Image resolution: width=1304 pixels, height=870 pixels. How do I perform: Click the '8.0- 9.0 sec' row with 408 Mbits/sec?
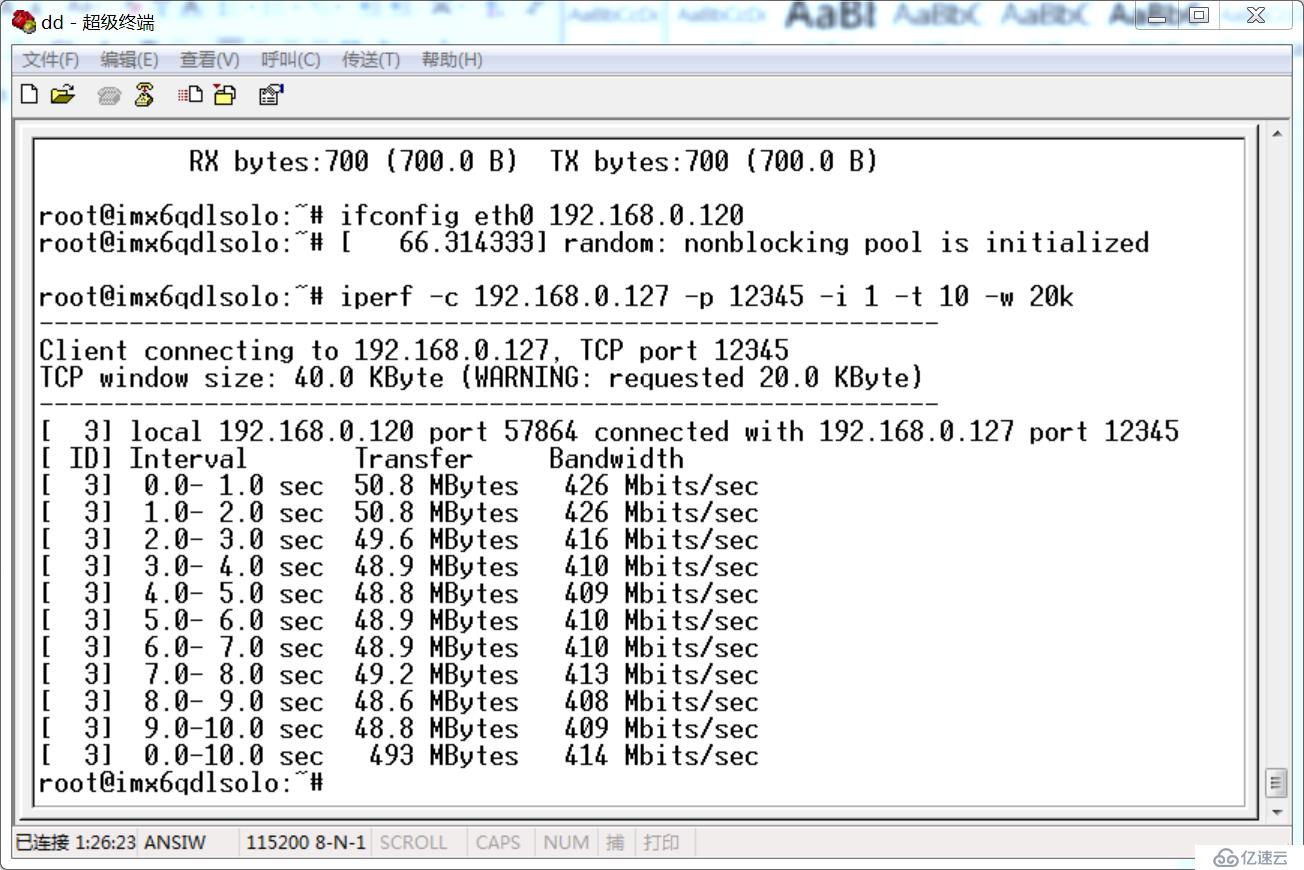[398, 702]
